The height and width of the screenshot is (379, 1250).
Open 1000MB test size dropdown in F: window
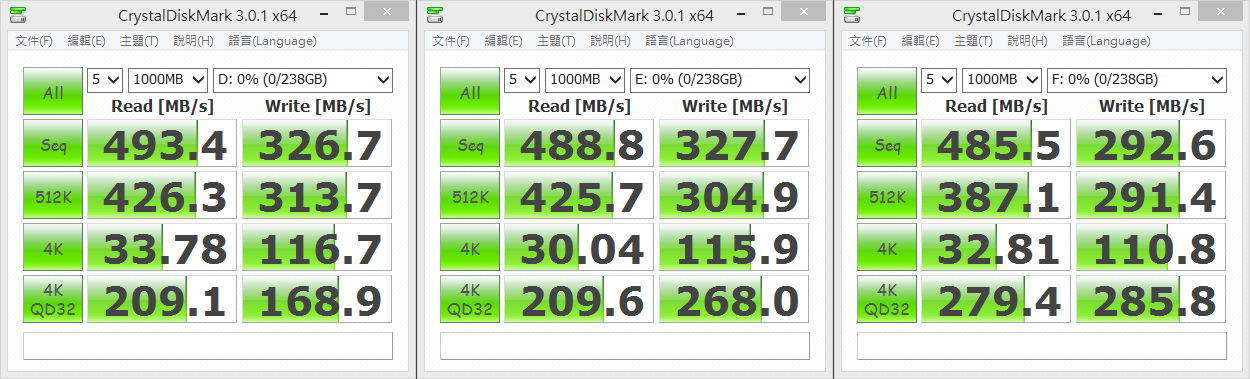tap(1002, 80)
